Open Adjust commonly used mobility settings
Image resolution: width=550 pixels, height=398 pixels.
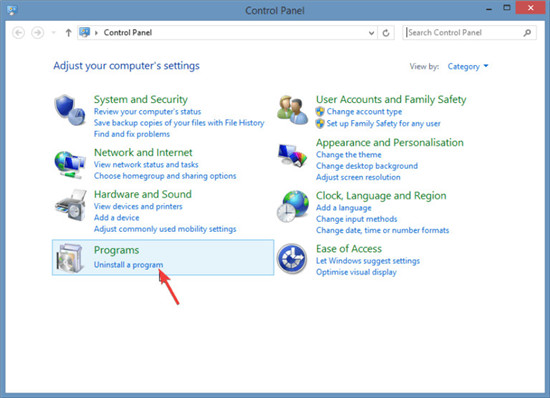pos(165,229)
